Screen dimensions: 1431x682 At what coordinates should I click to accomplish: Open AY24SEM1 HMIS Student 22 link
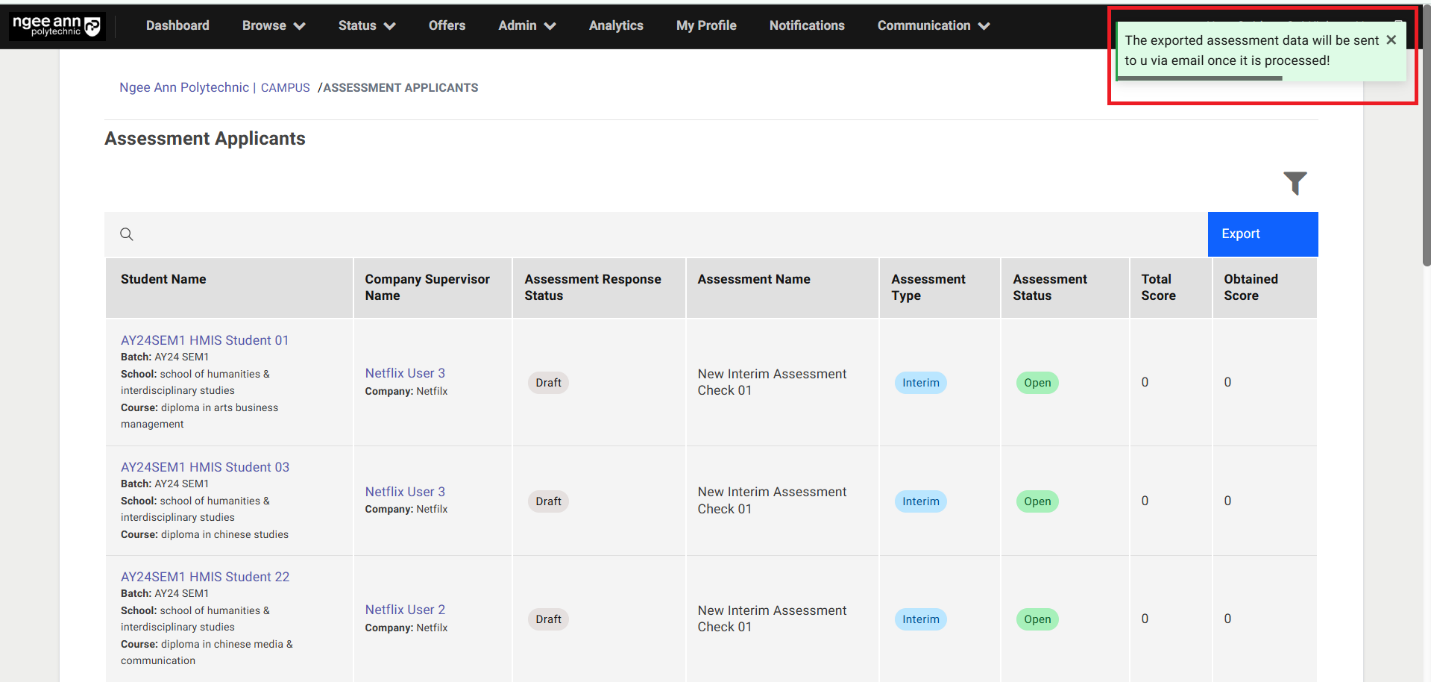point(205,577)
